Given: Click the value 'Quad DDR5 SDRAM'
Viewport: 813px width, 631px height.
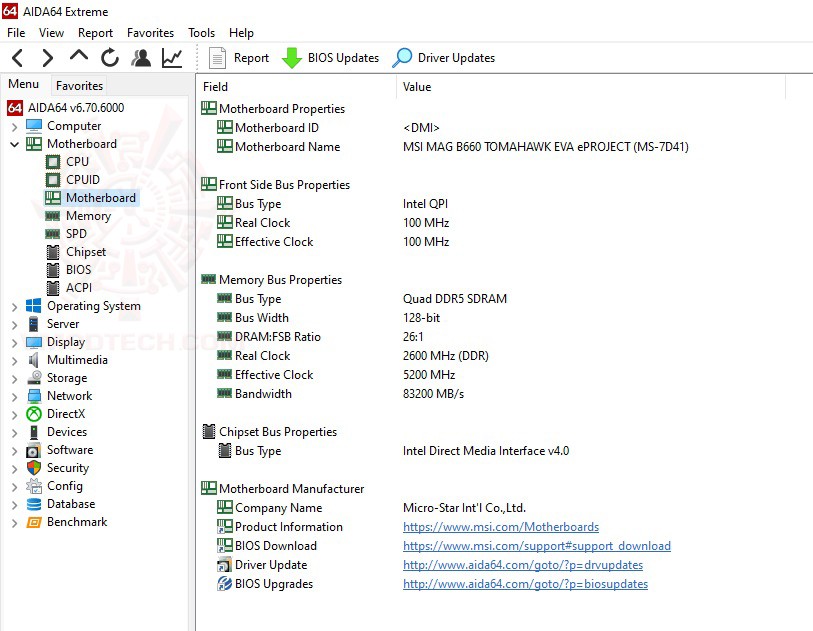Looking at the screenshot, I should [x=455, y=299].
